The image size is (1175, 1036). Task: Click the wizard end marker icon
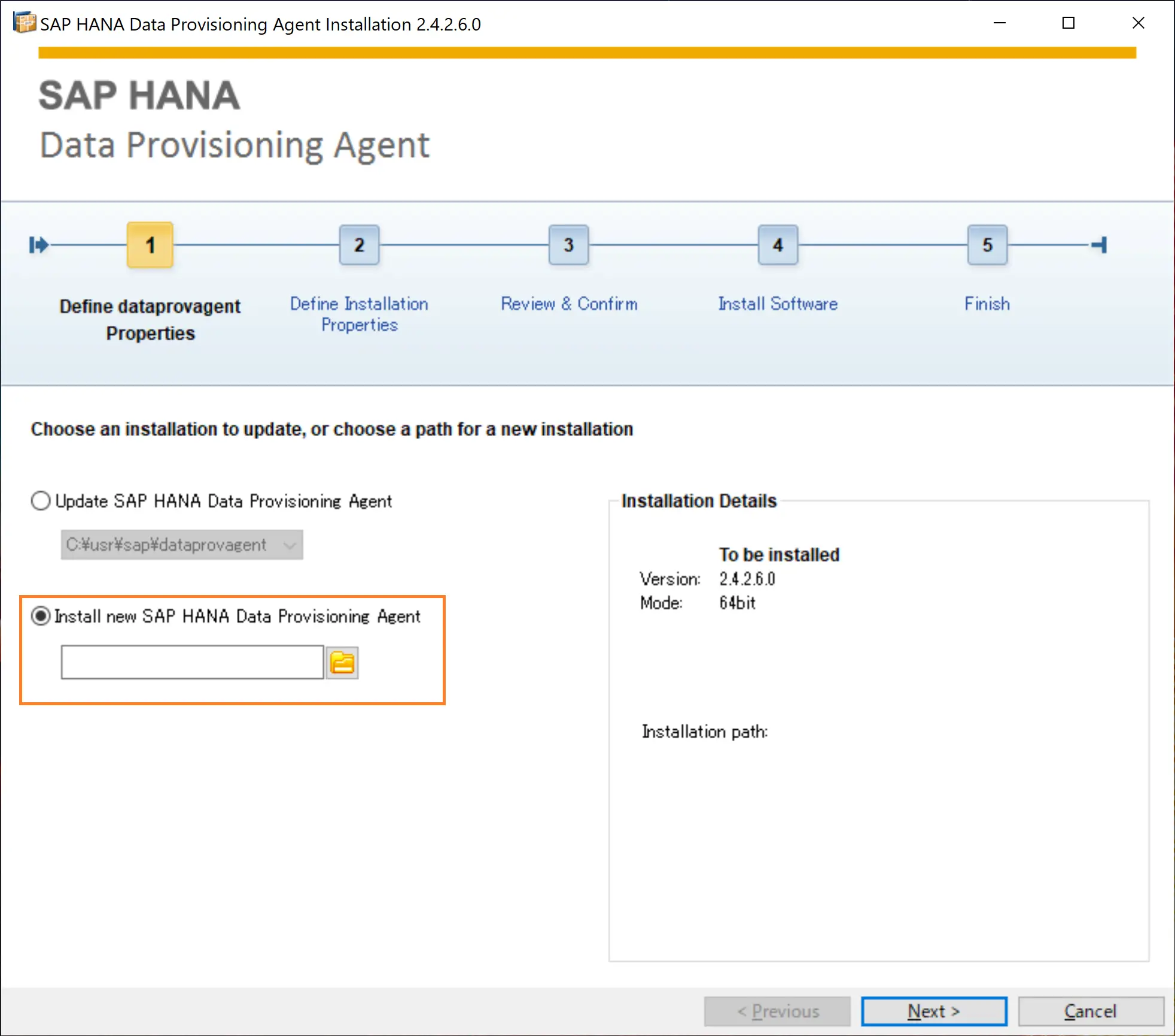click(1099, 245)
